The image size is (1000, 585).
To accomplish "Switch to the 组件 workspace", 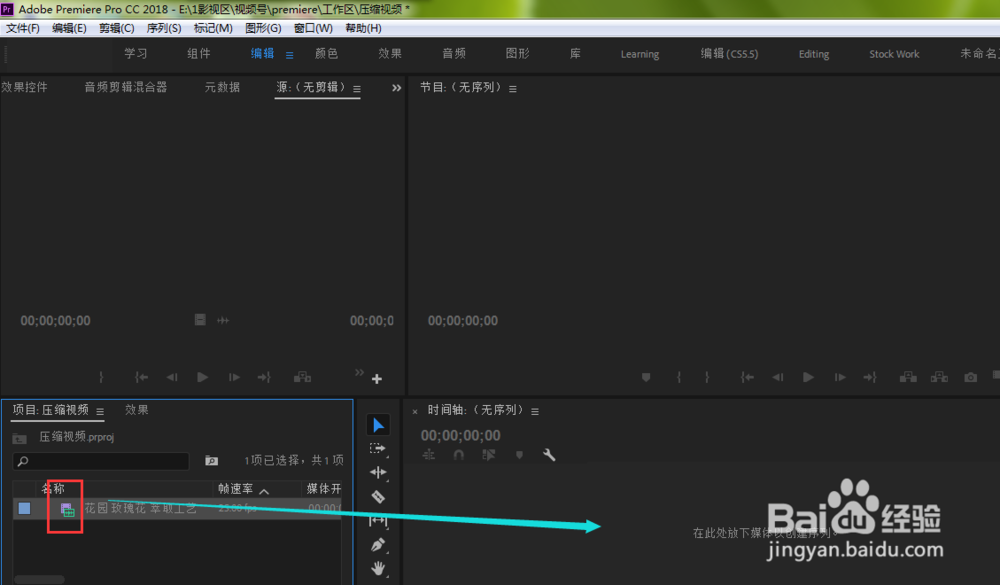I will pos(199,54).
